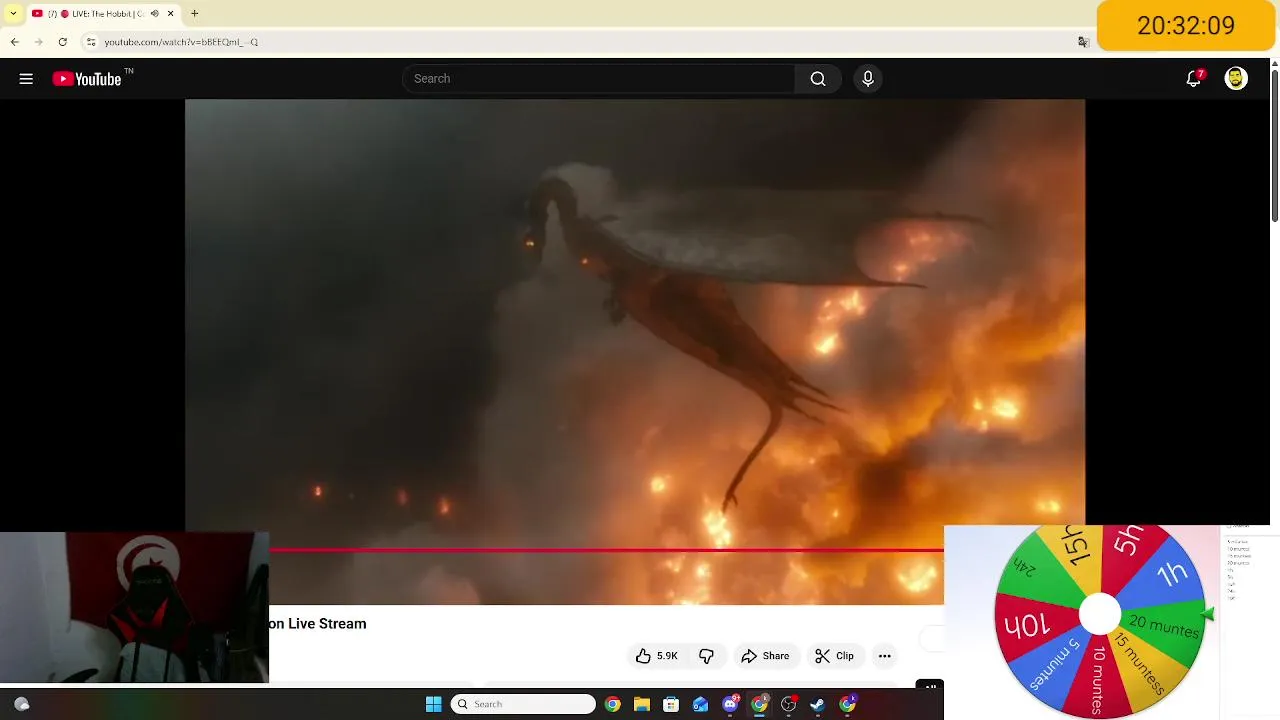Open the weather widget in the taskbar corner
Viewport: 1280px width, 720px height.
click(22, 704)
